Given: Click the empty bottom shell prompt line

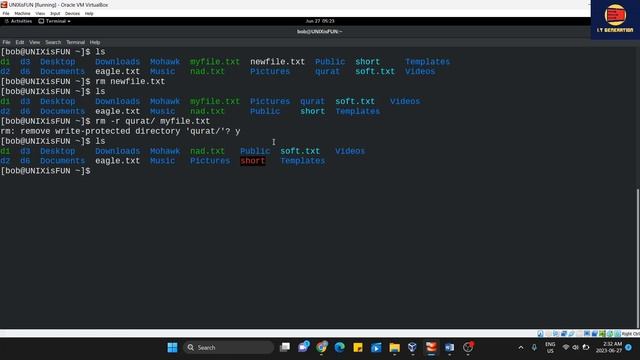Looking at the screenshot, I should (46, 171).
